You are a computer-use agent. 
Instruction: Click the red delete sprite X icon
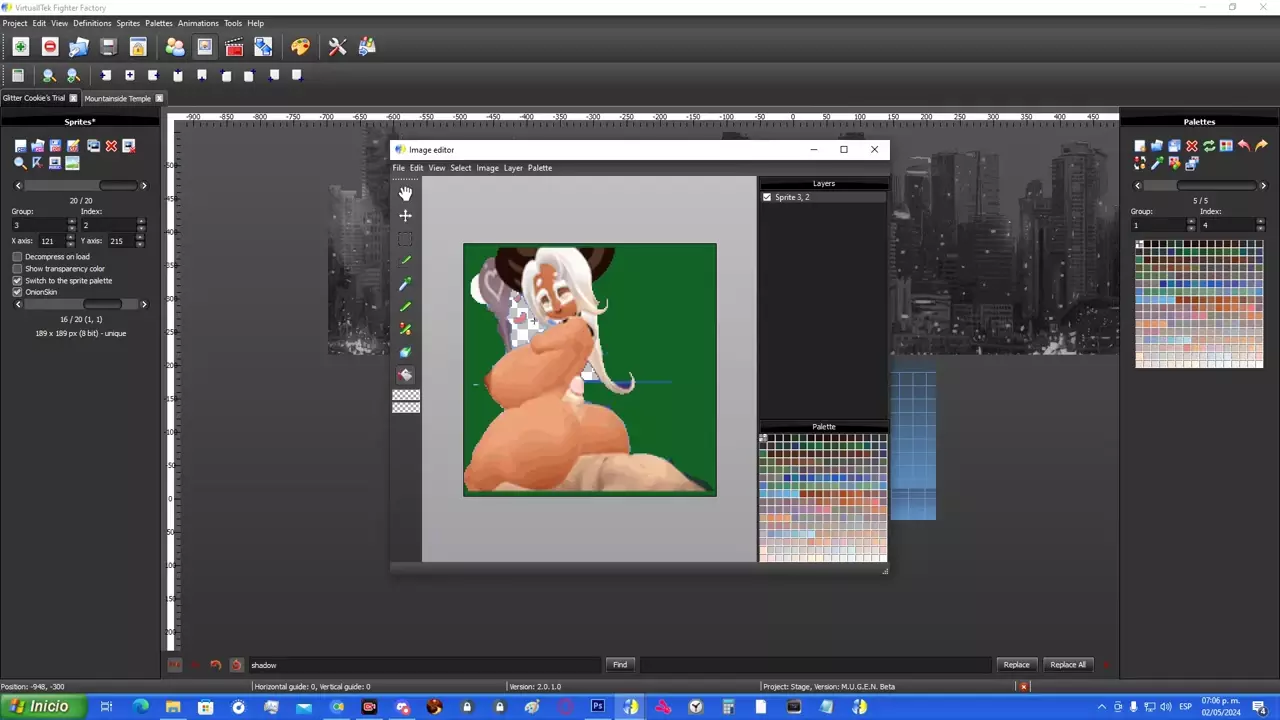pyautogui.click(x=111, y=146)
